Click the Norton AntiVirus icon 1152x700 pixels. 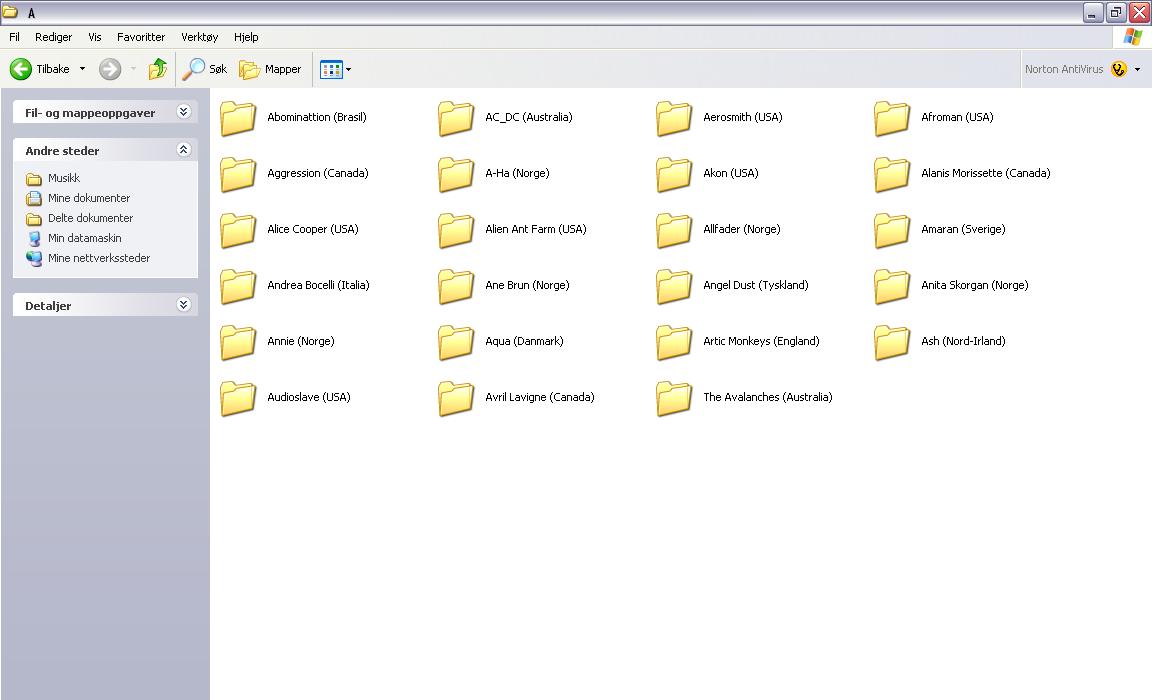(x=1119, y=69)
